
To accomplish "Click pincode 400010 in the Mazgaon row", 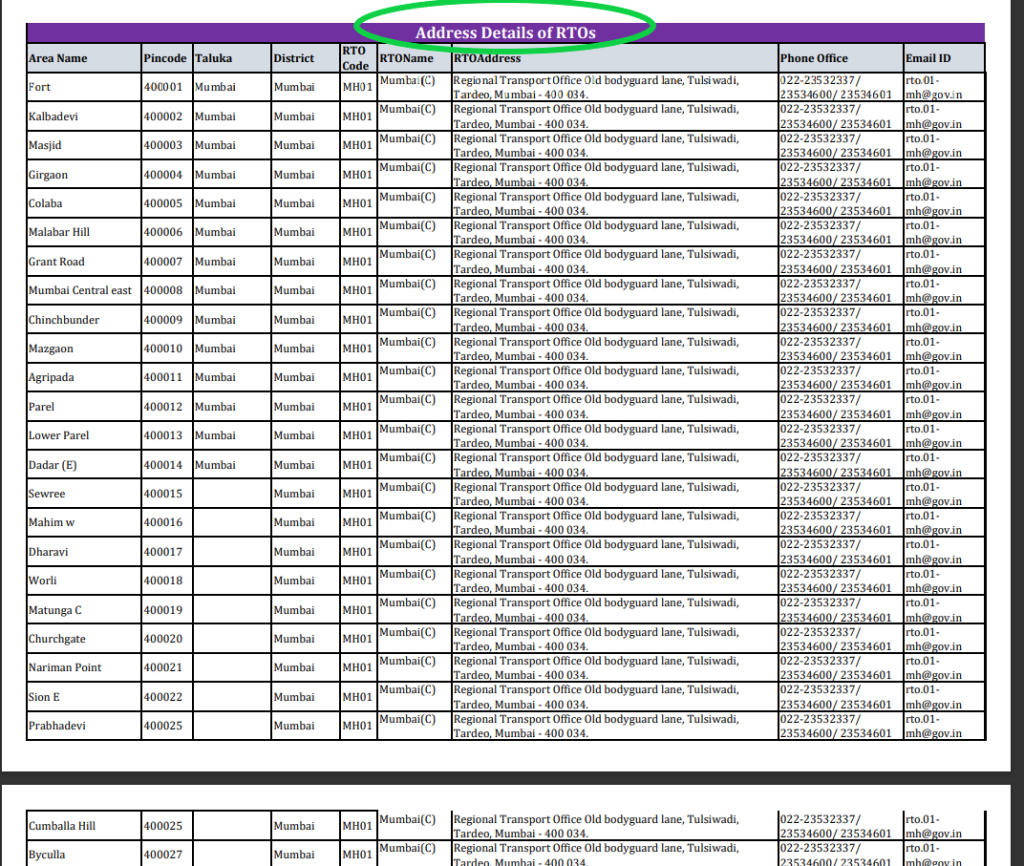I will pos(163,349).
